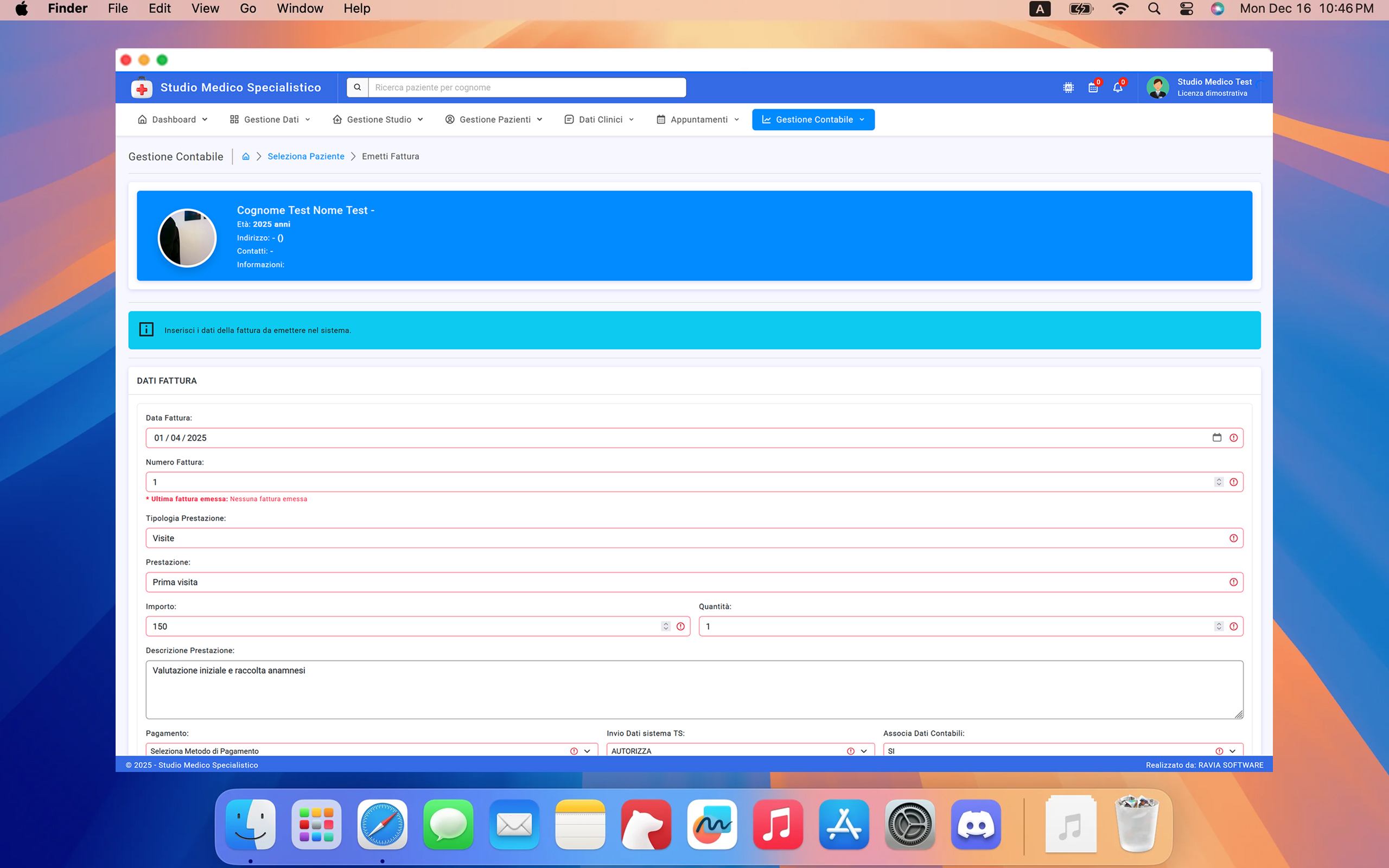Click the textarea resize handle corner
Screen dimensions: 1389x868
click(1239, 714)
